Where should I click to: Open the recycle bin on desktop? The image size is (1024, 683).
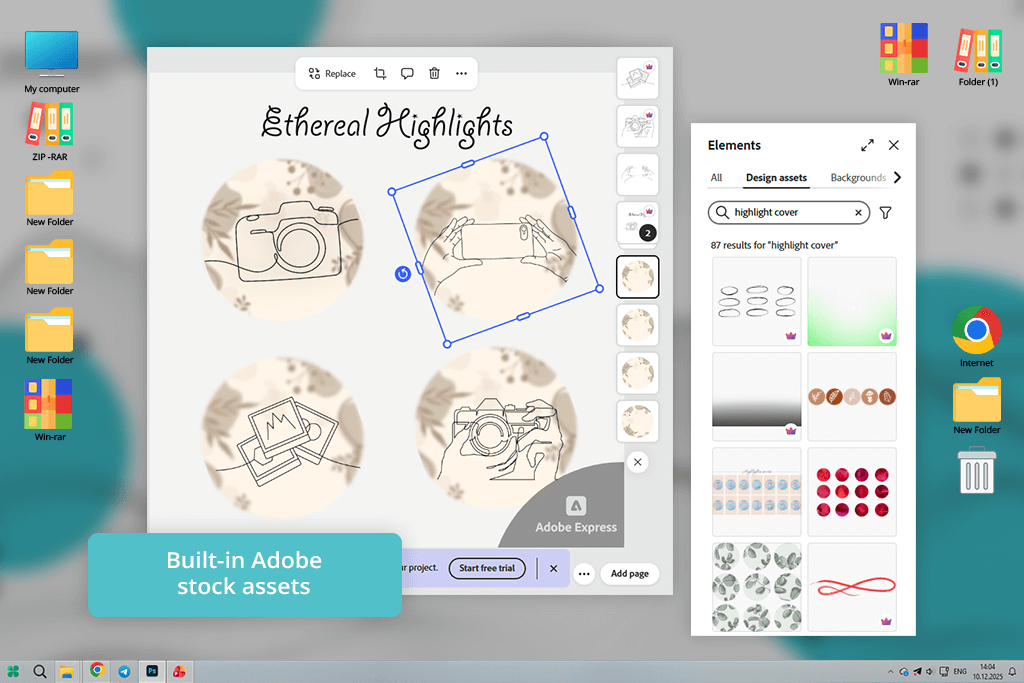(977, 470)
